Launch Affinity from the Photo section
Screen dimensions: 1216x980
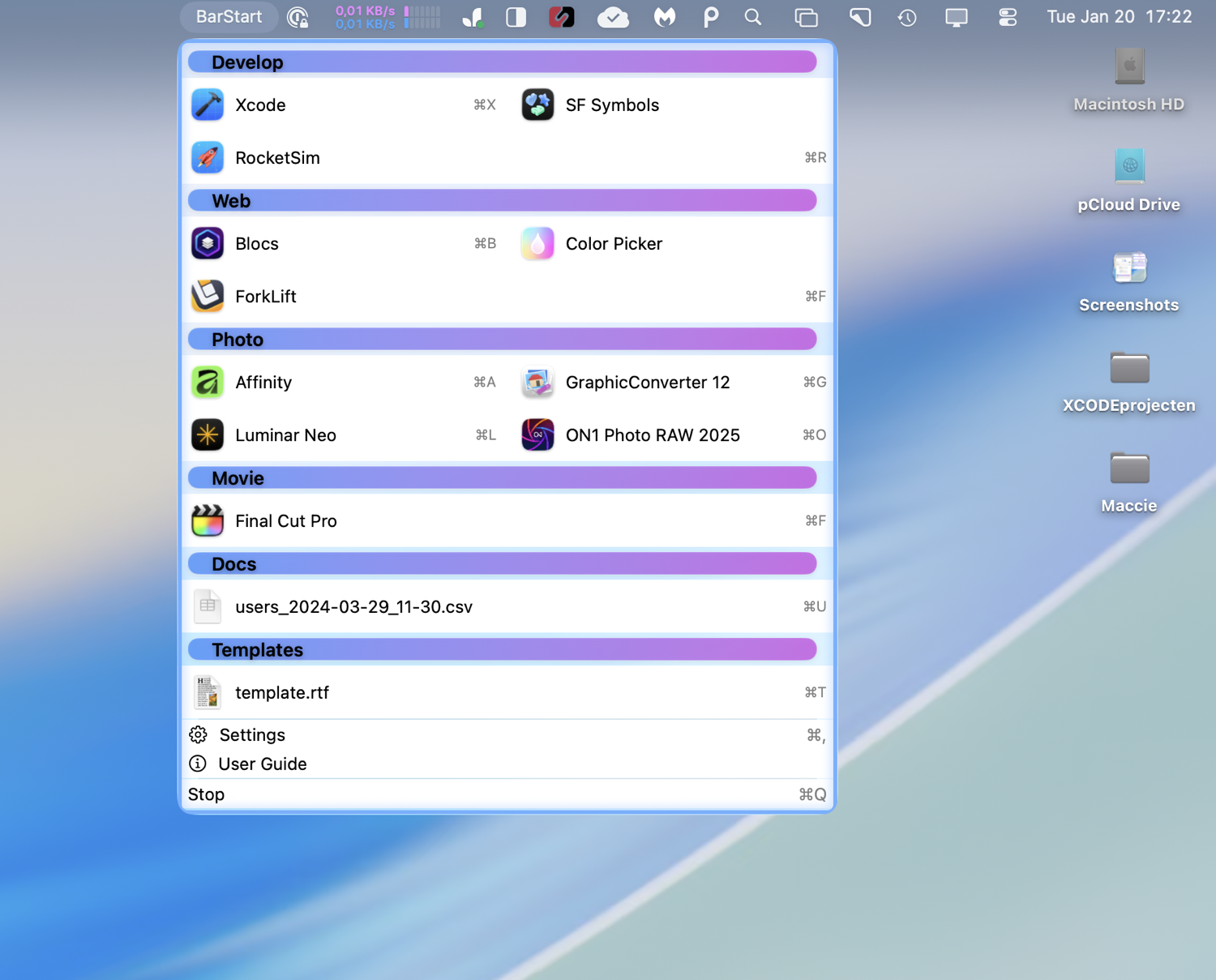263,383
